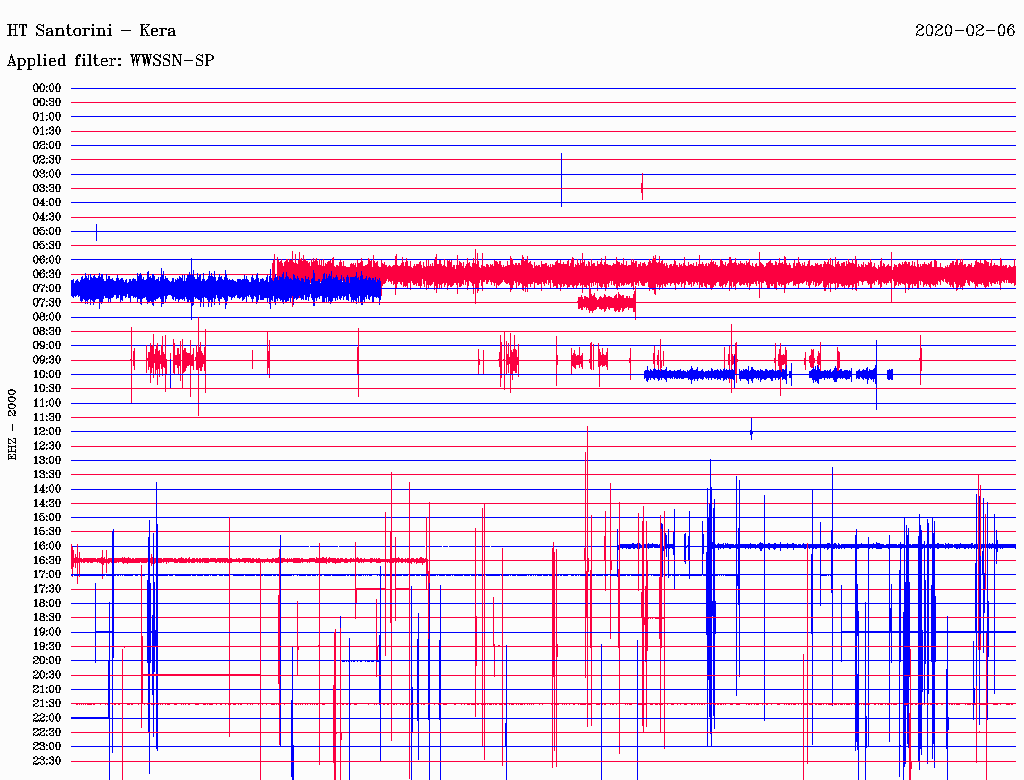
Task: Click the 02:00 time row label
Action: tap(47, 145)
